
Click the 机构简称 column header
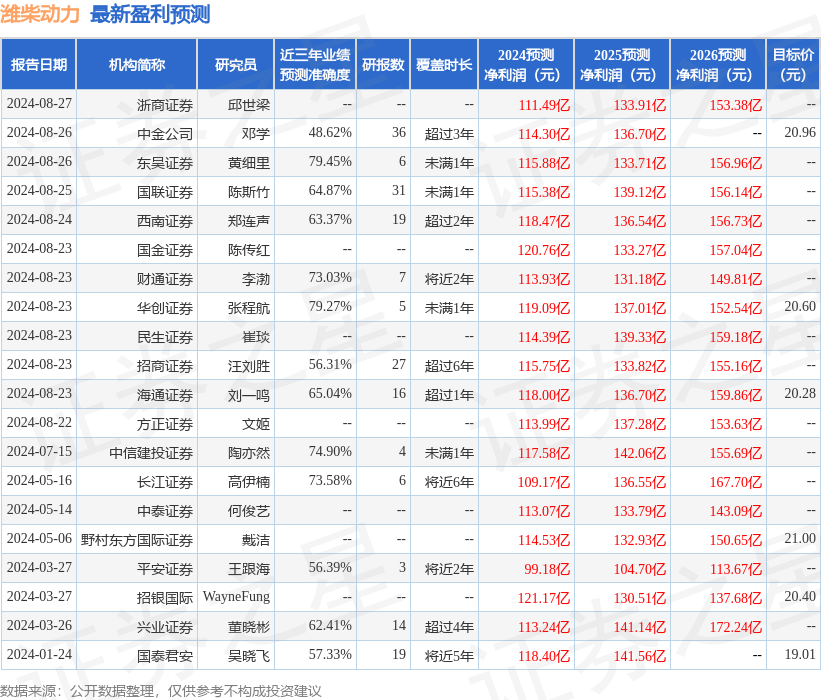(x=137, y=64)
